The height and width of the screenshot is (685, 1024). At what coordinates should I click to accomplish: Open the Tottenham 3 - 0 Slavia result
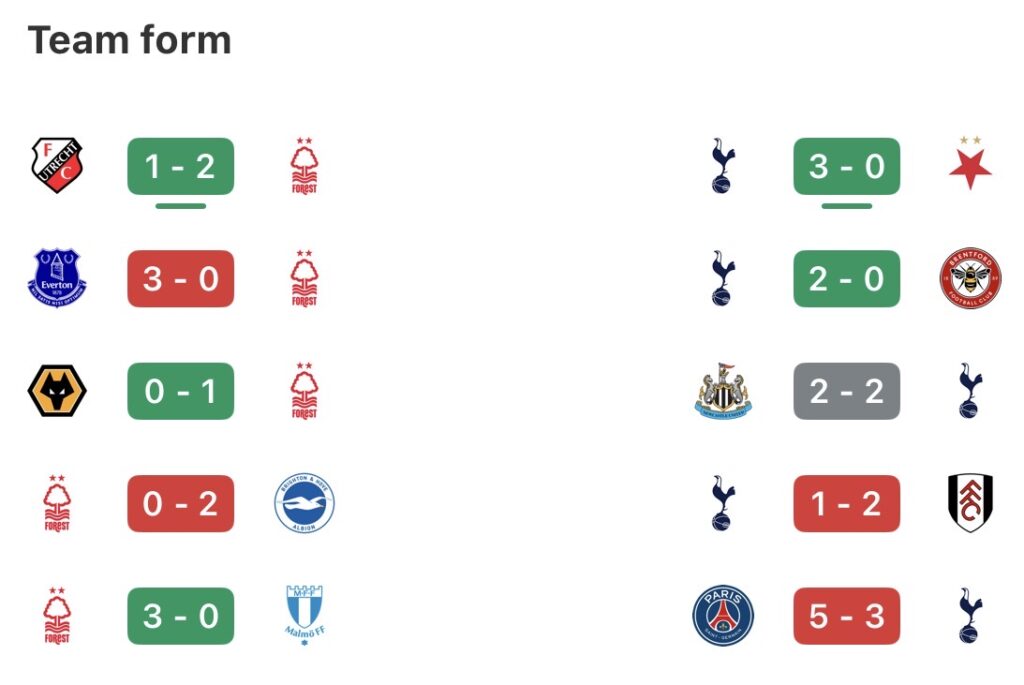click(x=846, y=166)
